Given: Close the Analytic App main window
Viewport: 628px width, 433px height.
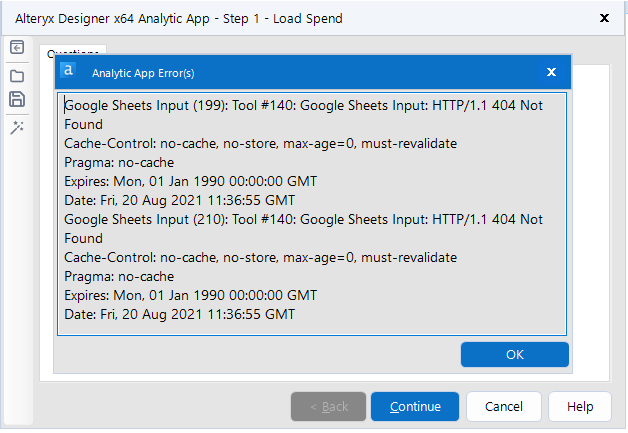Looking at the screenshot, I should pyautogui.click(x=604, y=18).
